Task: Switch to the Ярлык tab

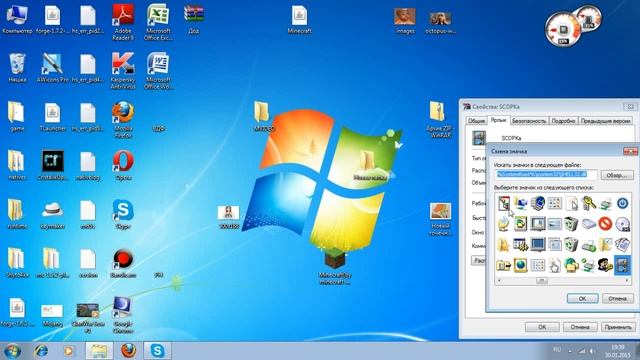Action: pyautogui.click(x=498, y=120)
